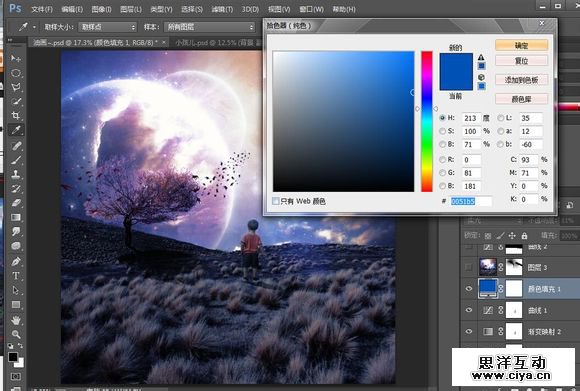Click the 确定 button in color picker
The width and height of the screenshot is (580, 391).
click(521, 45)
